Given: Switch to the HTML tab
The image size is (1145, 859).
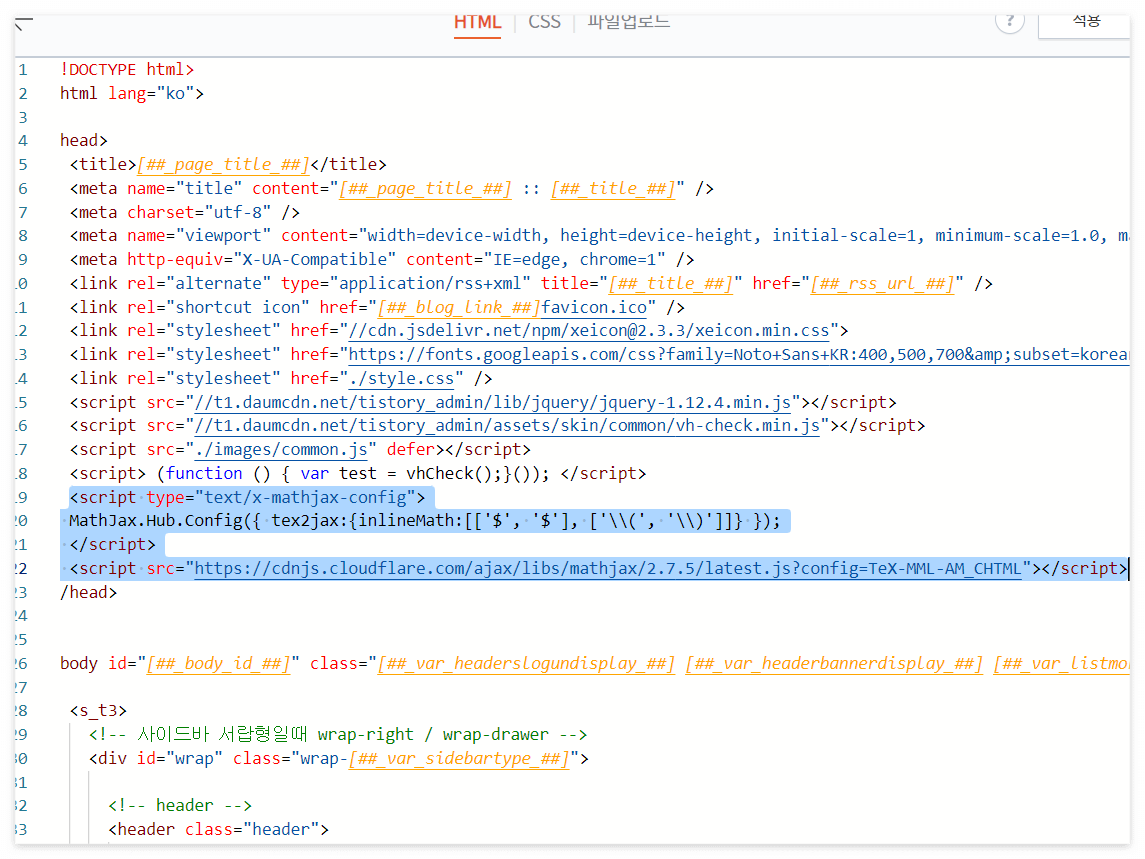Looking at the screenshot, I should click(x=478, y=23).
